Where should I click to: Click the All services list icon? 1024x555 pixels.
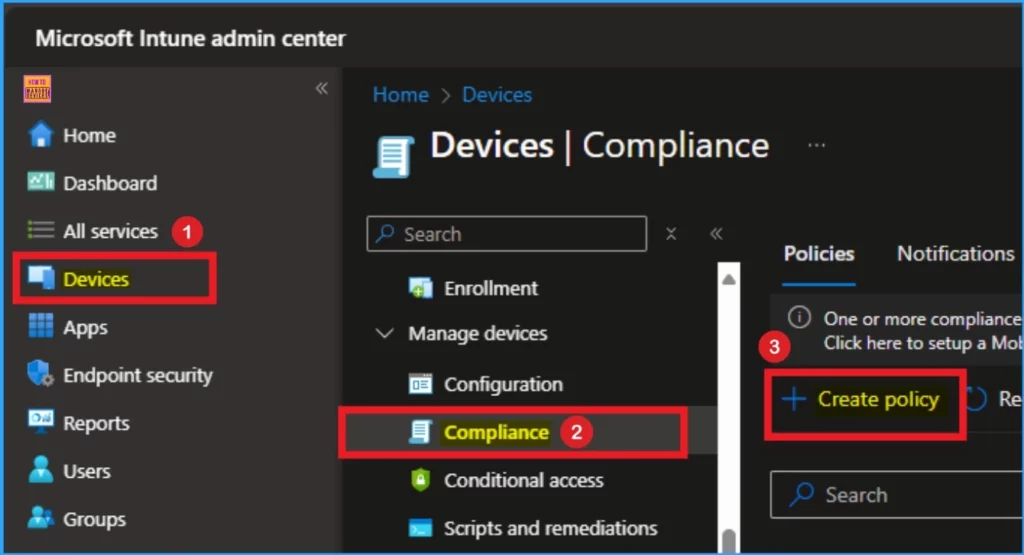(40, 230)
